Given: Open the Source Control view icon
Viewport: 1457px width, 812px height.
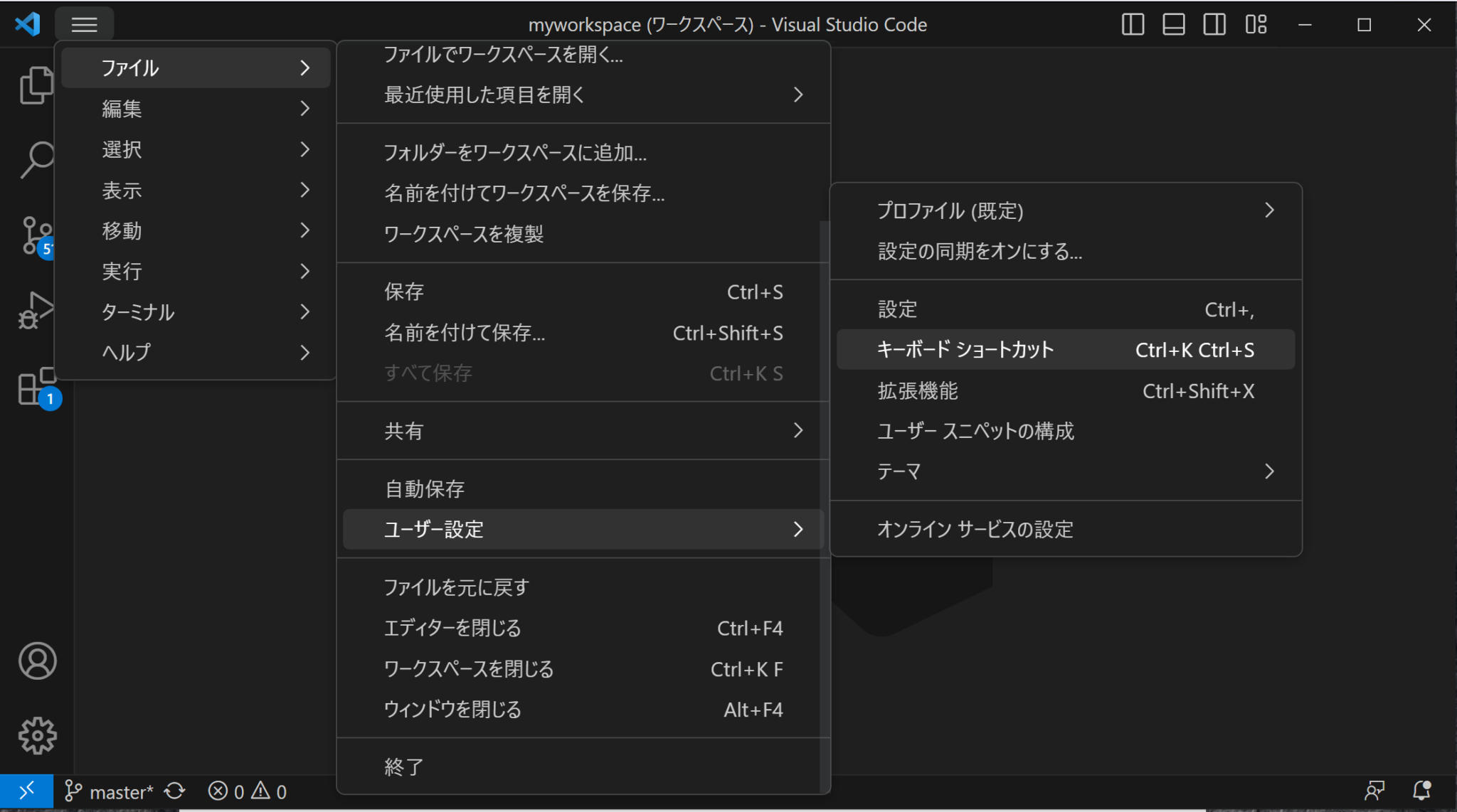Looking at the screenshot, I should [x=36, y=236].
